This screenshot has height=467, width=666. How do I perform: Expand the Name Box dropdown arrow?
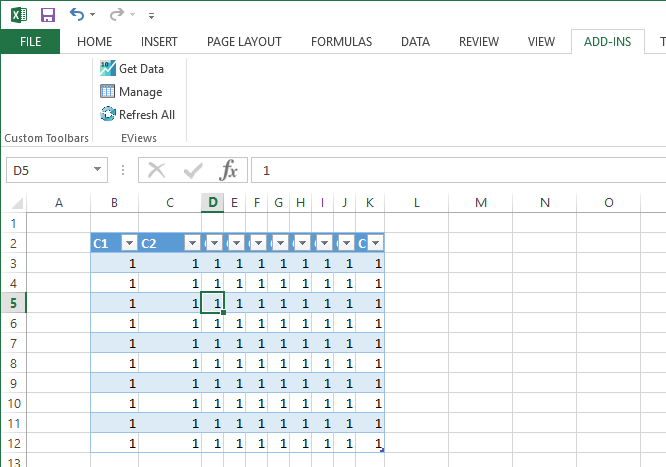tap(97, 170)
